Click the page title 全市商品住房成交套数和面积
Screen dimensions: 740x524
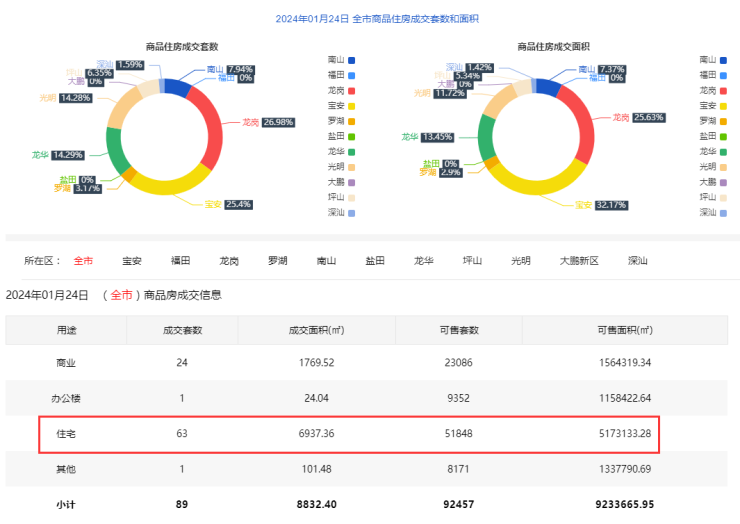pos(369,18)
